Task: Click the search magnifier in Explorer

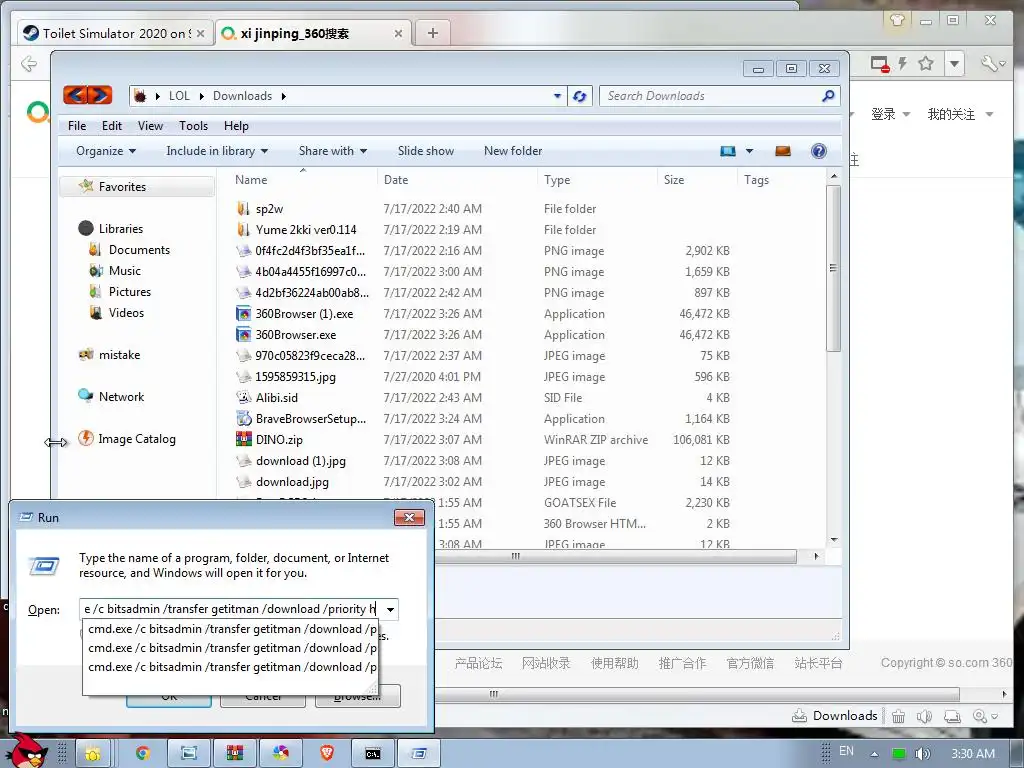Action: (828, 96)
